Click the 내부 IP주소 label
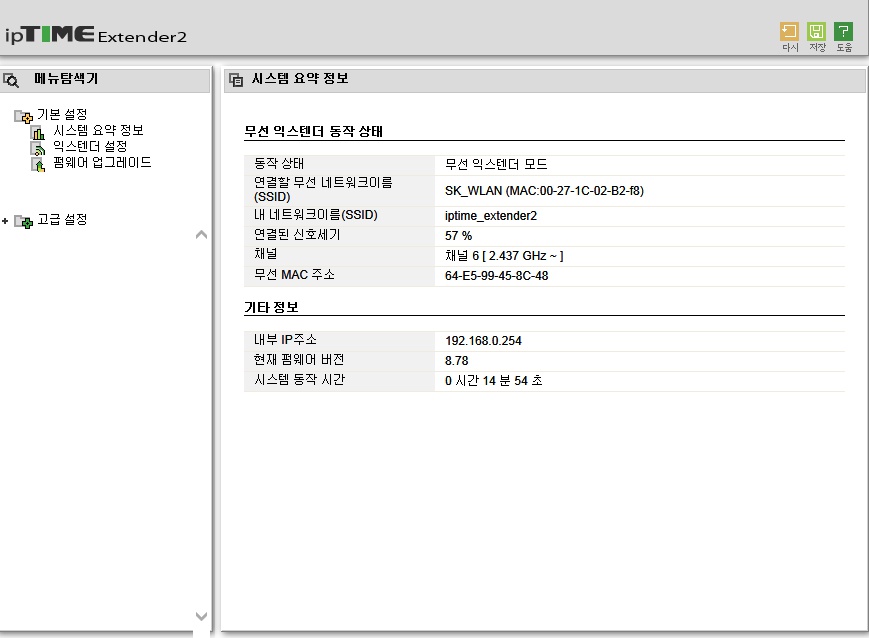Screen dimensions: 869x638 285,340
